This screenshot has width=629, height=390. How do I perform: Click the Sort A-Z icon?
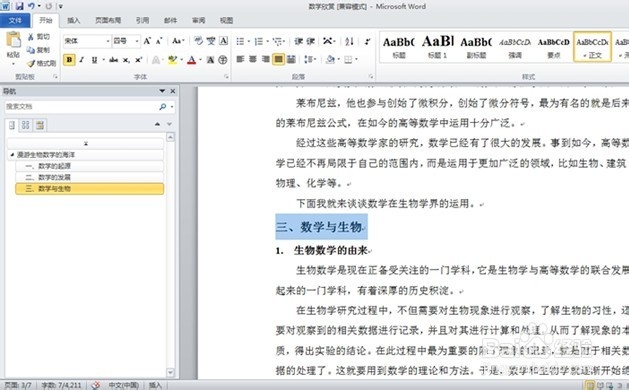tap(349, 41)
